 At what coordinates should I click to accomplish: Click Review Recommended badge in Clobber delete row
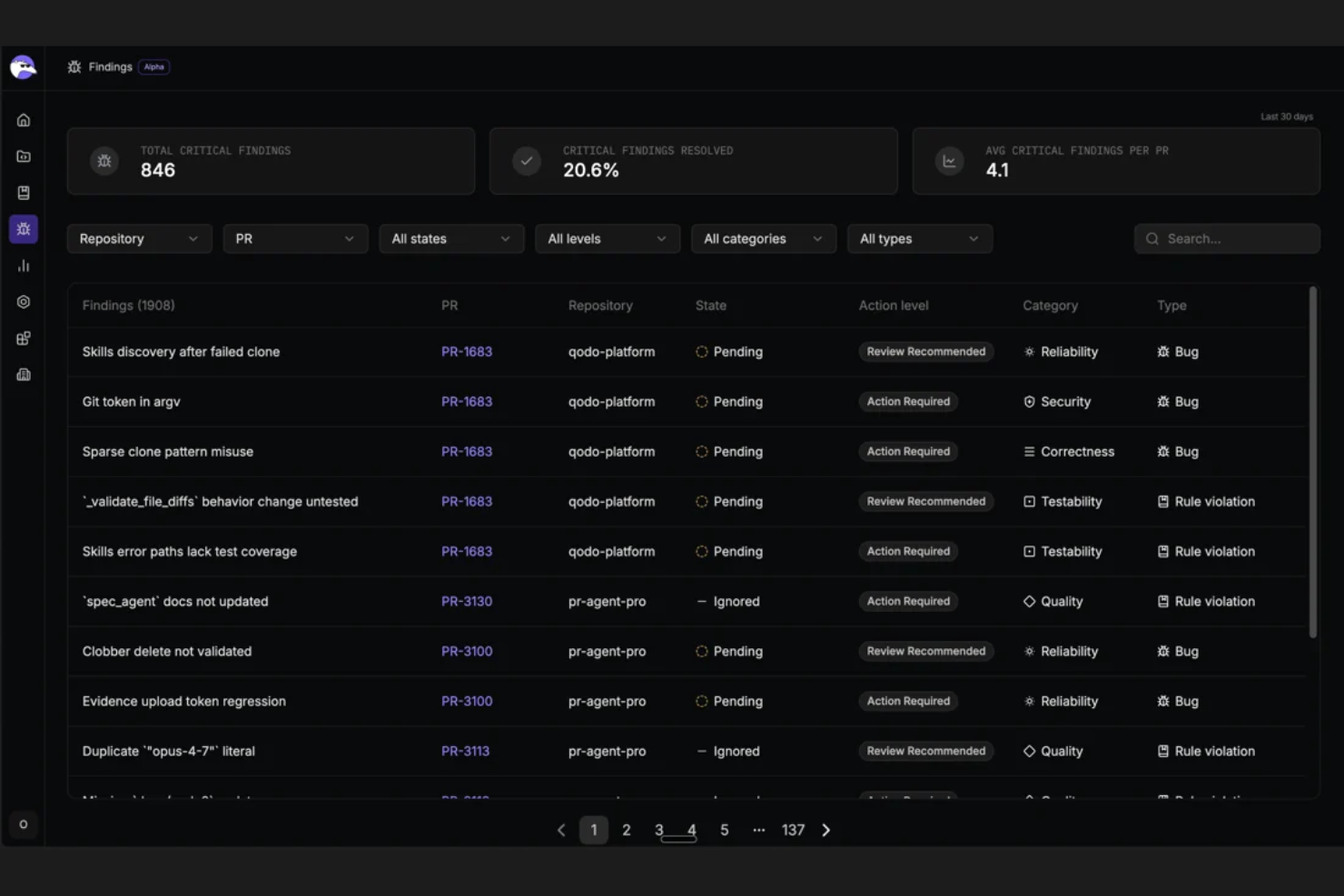(926, 651)
